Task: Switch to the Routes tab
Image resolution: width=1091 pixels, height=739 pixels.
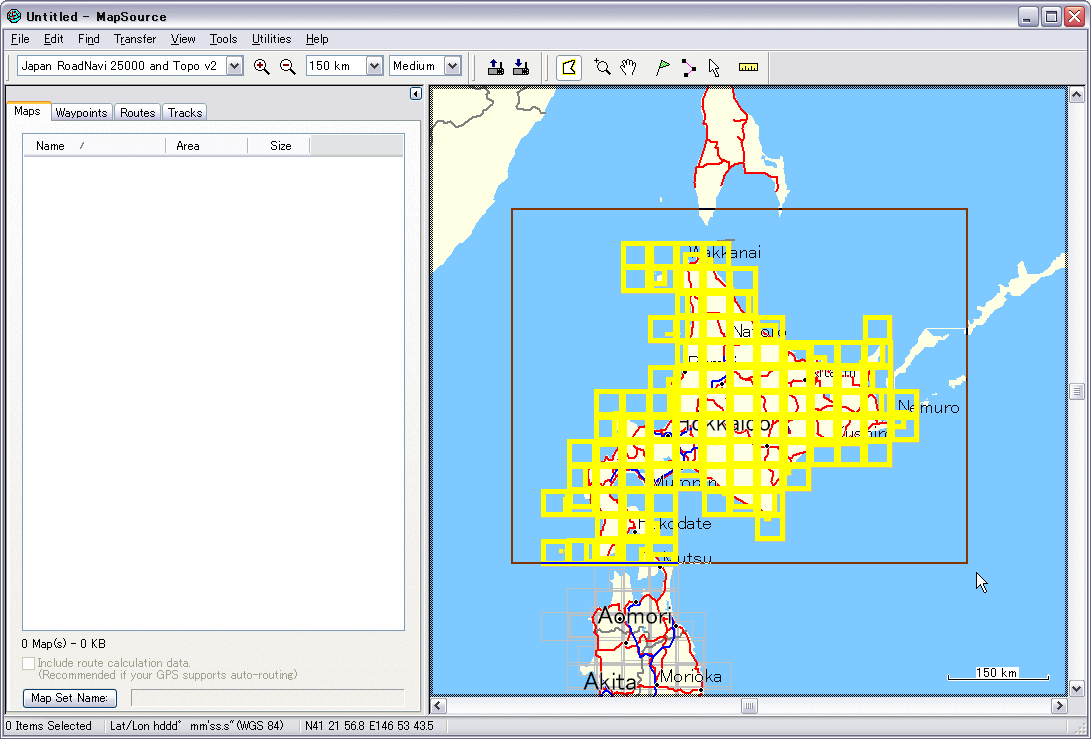Action: point(138,113)
